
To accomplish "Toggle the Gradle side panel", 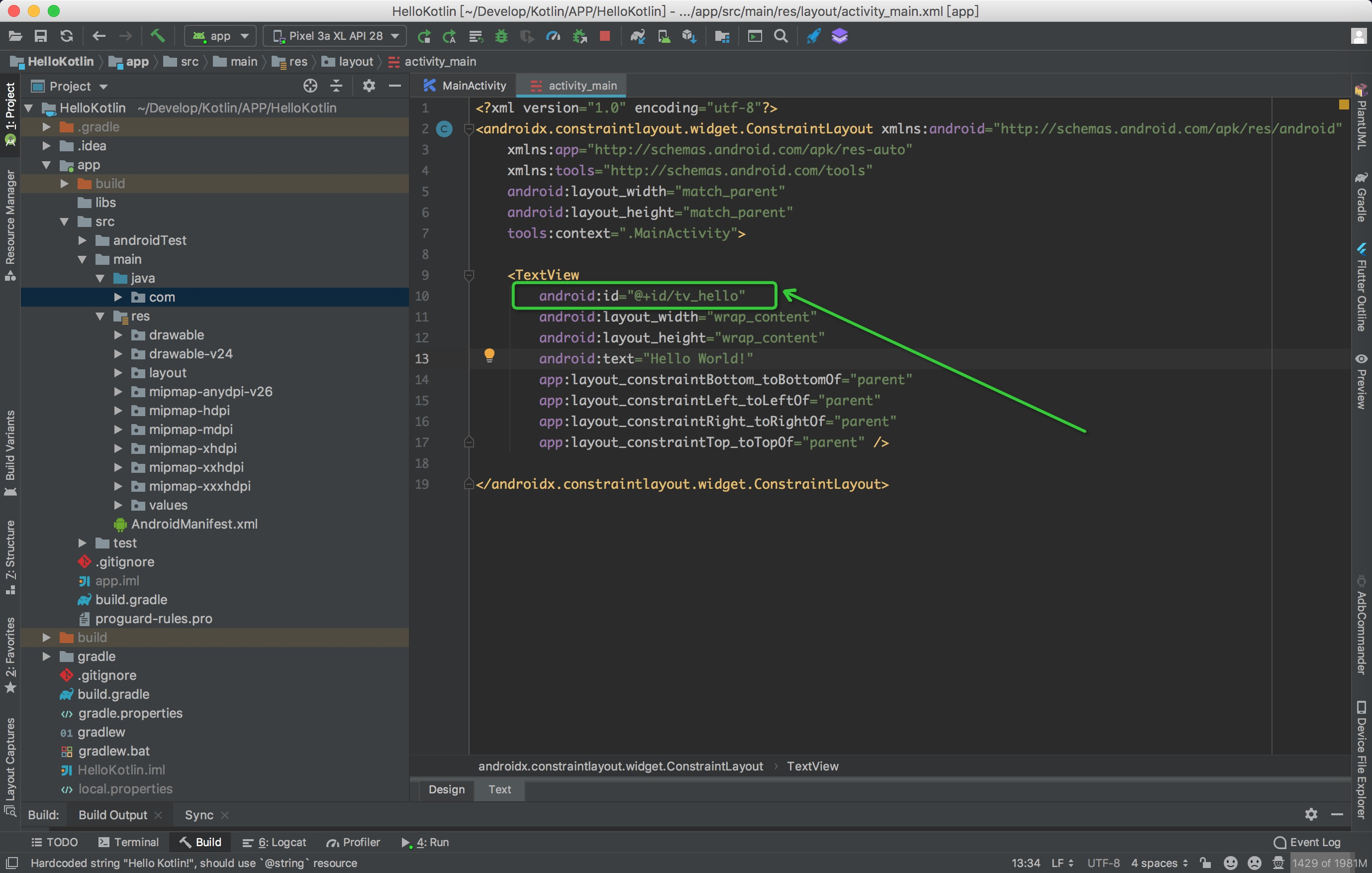I will (x=1361, y=197).
